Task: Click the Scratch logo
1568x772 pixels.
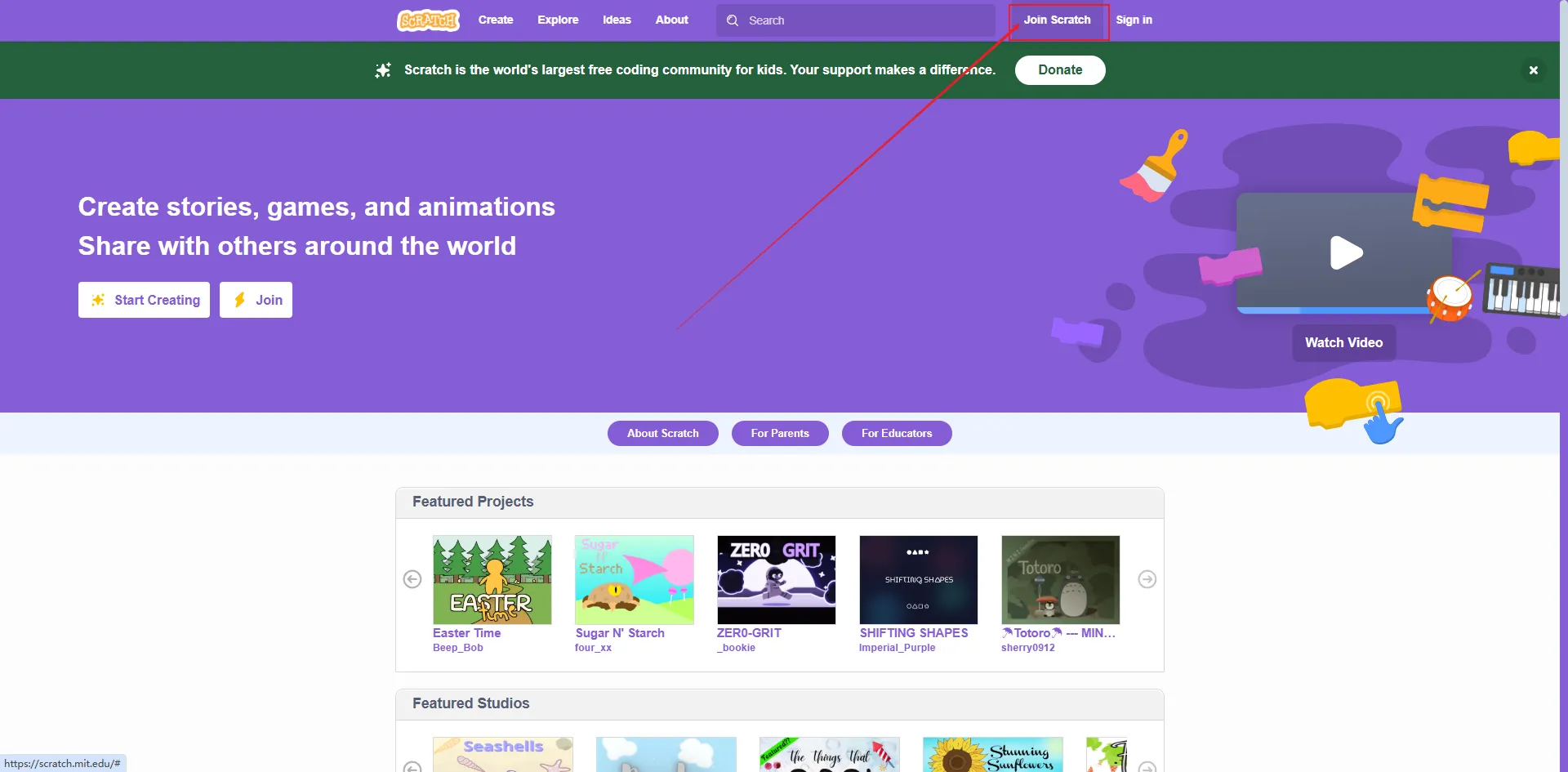Action: (x=428, y=20)
